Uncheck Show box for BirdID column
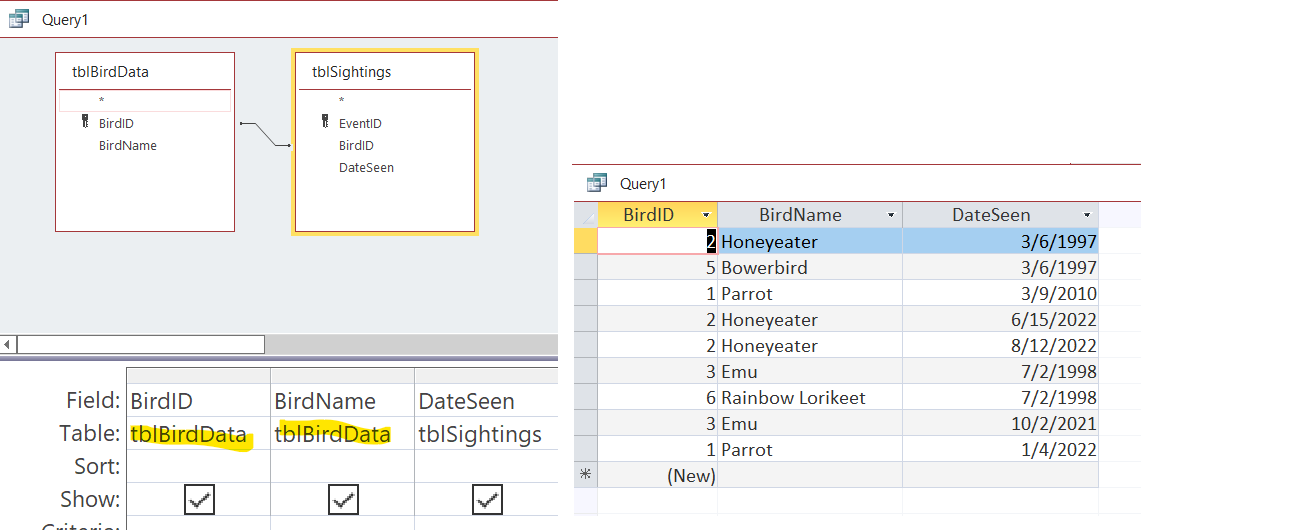The width and height of the screenshot is (1315, 530). [x=200, y=500]
